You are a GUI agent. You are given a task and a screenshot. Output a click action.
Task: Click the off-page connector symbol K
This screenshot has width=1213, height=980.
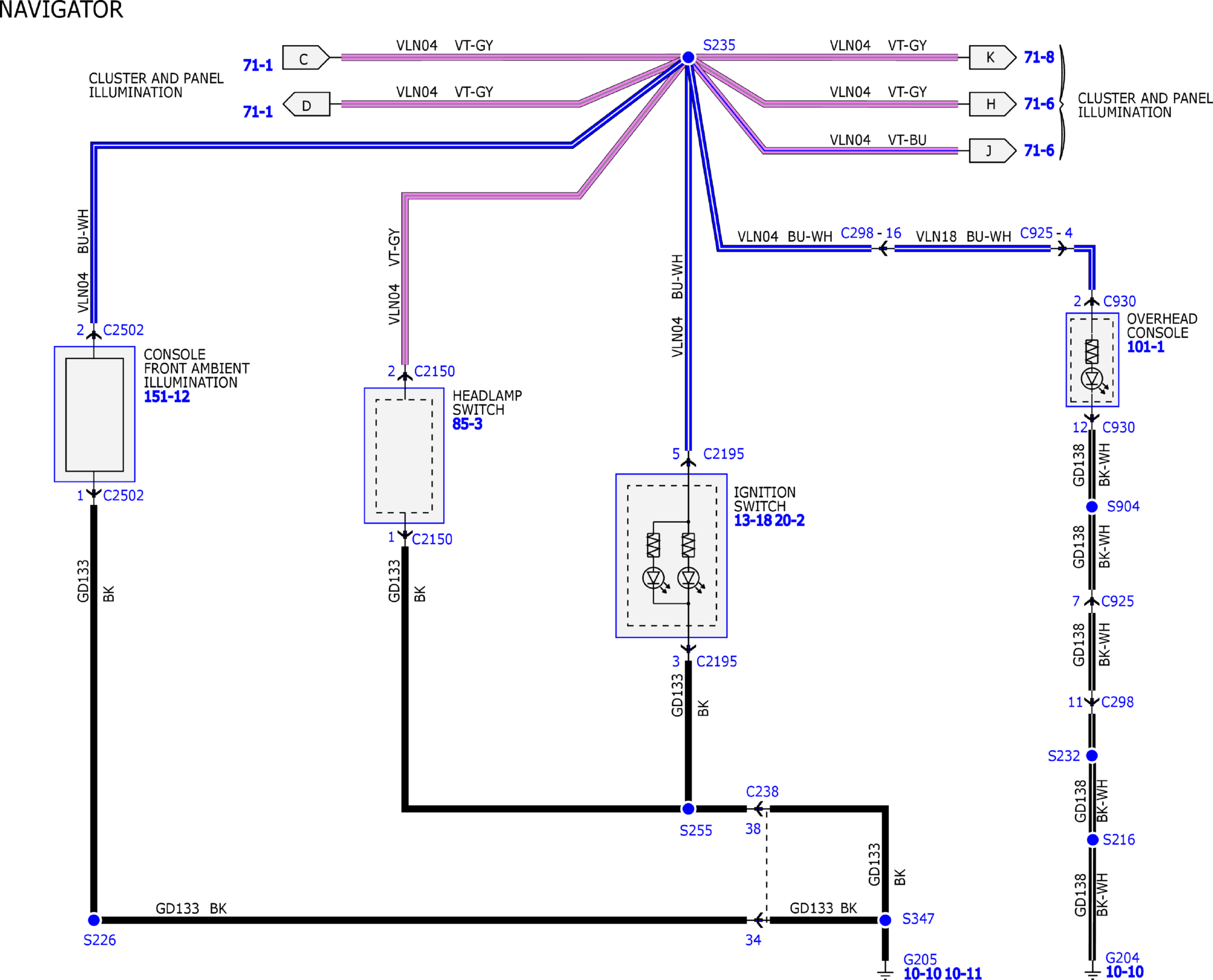(x=993, y=58)
